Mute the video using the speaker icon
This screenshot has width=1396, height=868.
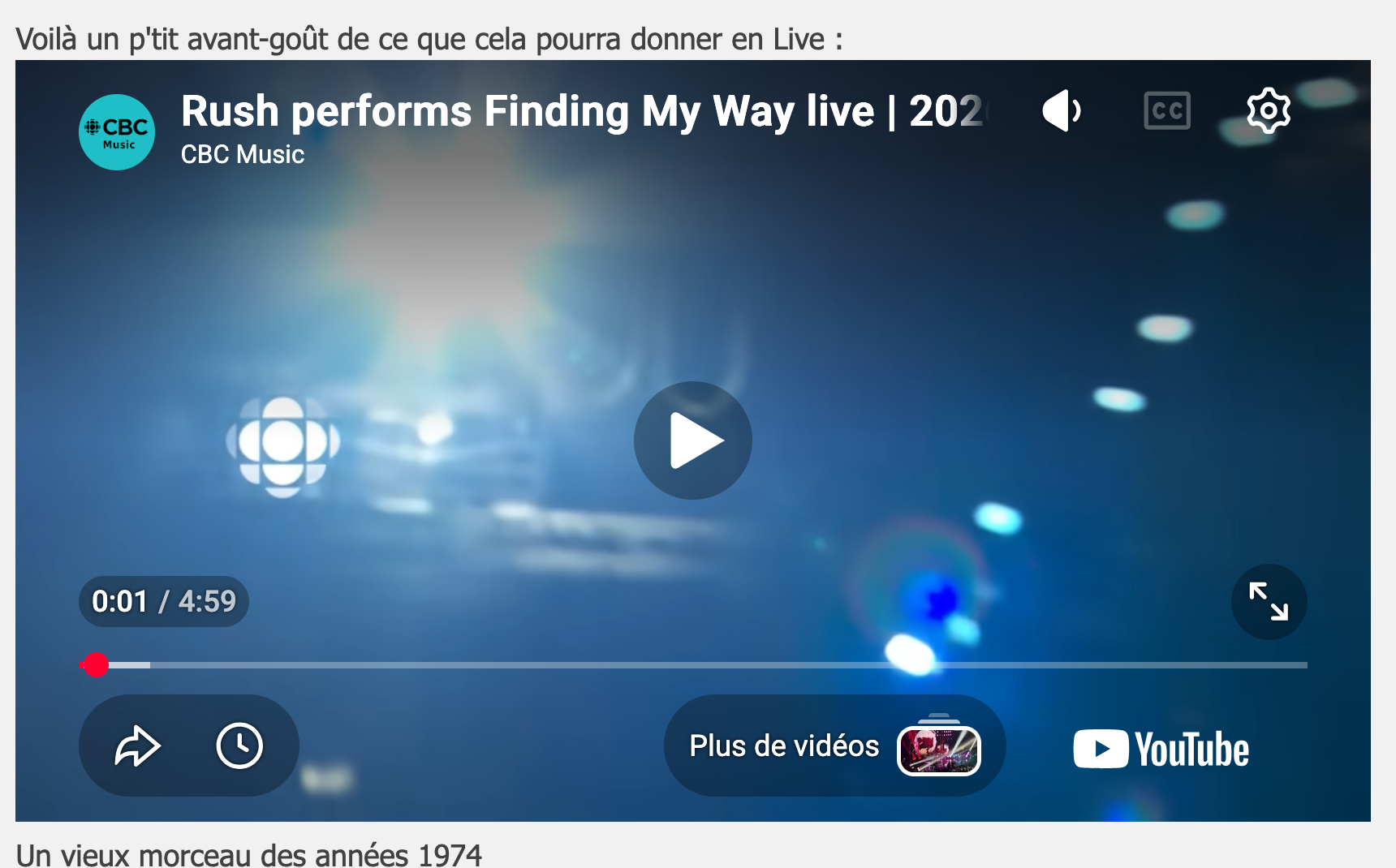coord(1062,110)
